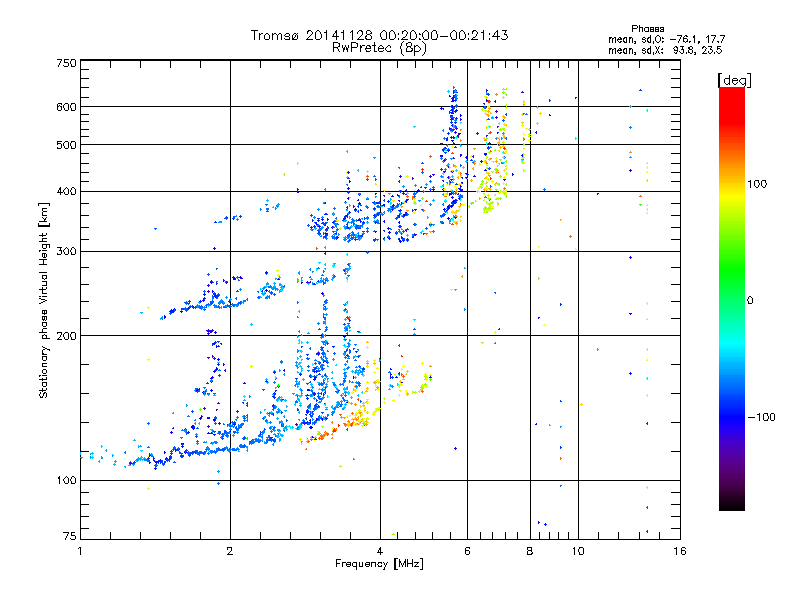Click the y-axis tick label '750'

(x=66, y=63)
